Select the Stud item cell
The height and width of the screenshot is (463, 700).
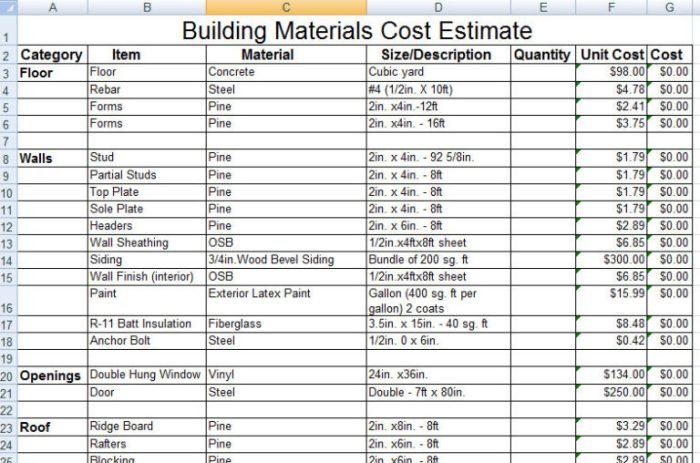(x=147, y=158)
